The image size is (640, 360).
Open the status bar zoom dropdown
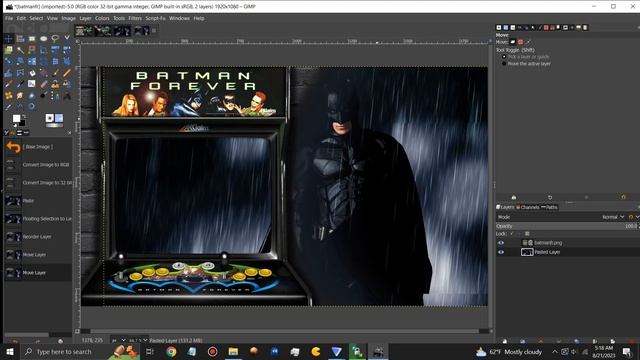click(139, 340)
